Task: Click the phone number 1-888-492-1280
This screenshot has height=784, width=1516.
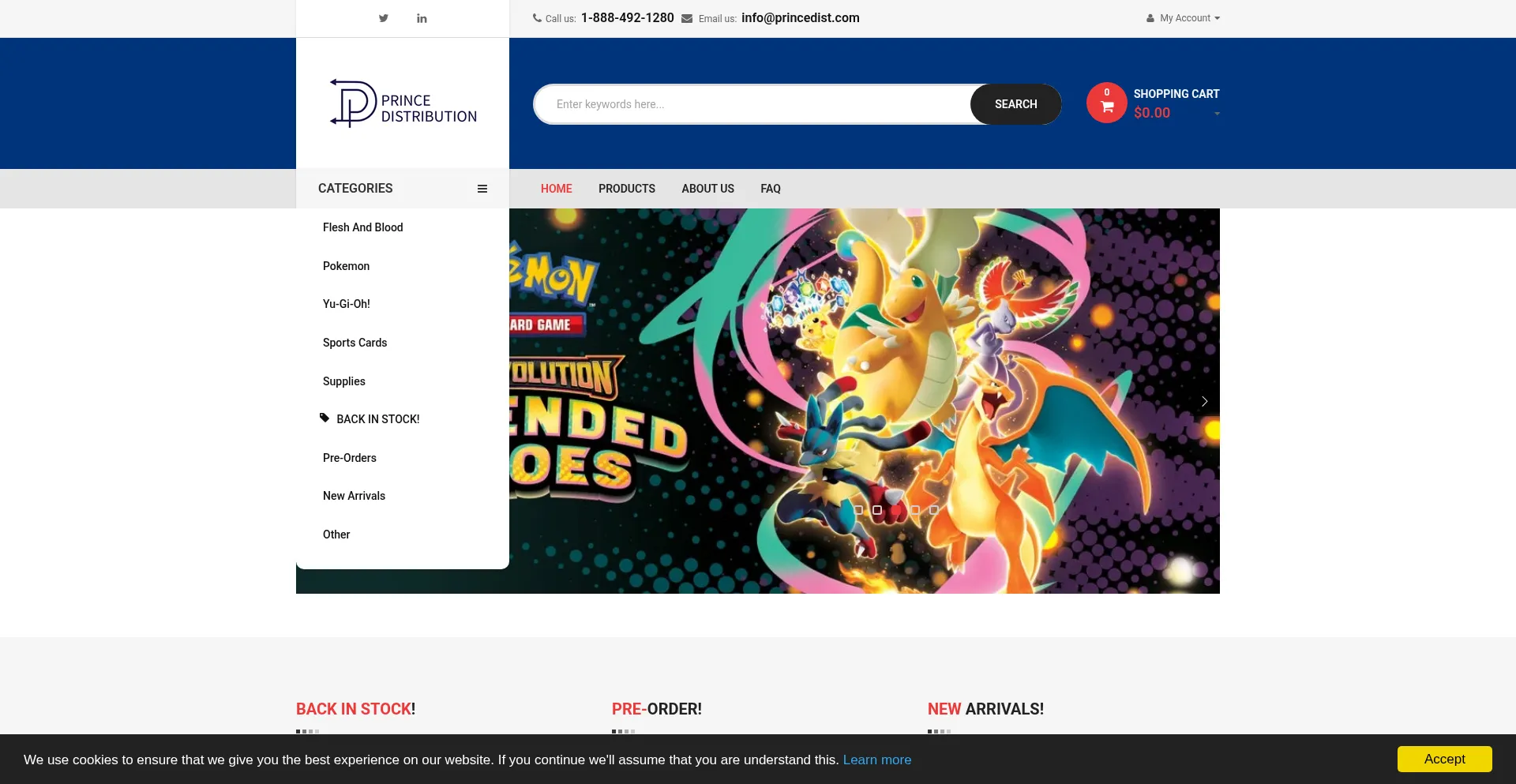Action: pos(628,18)
